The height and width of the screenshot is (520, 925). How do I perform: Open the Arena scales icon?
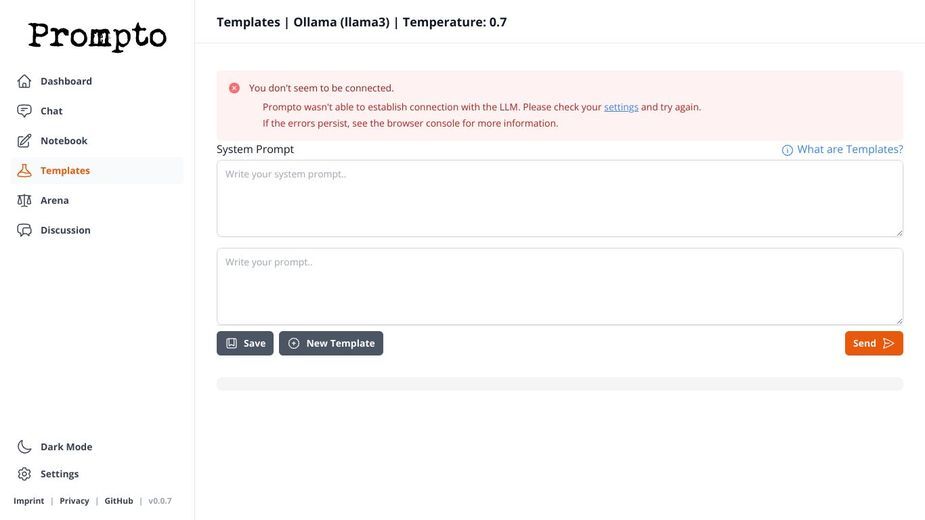(x=24, y=200)
